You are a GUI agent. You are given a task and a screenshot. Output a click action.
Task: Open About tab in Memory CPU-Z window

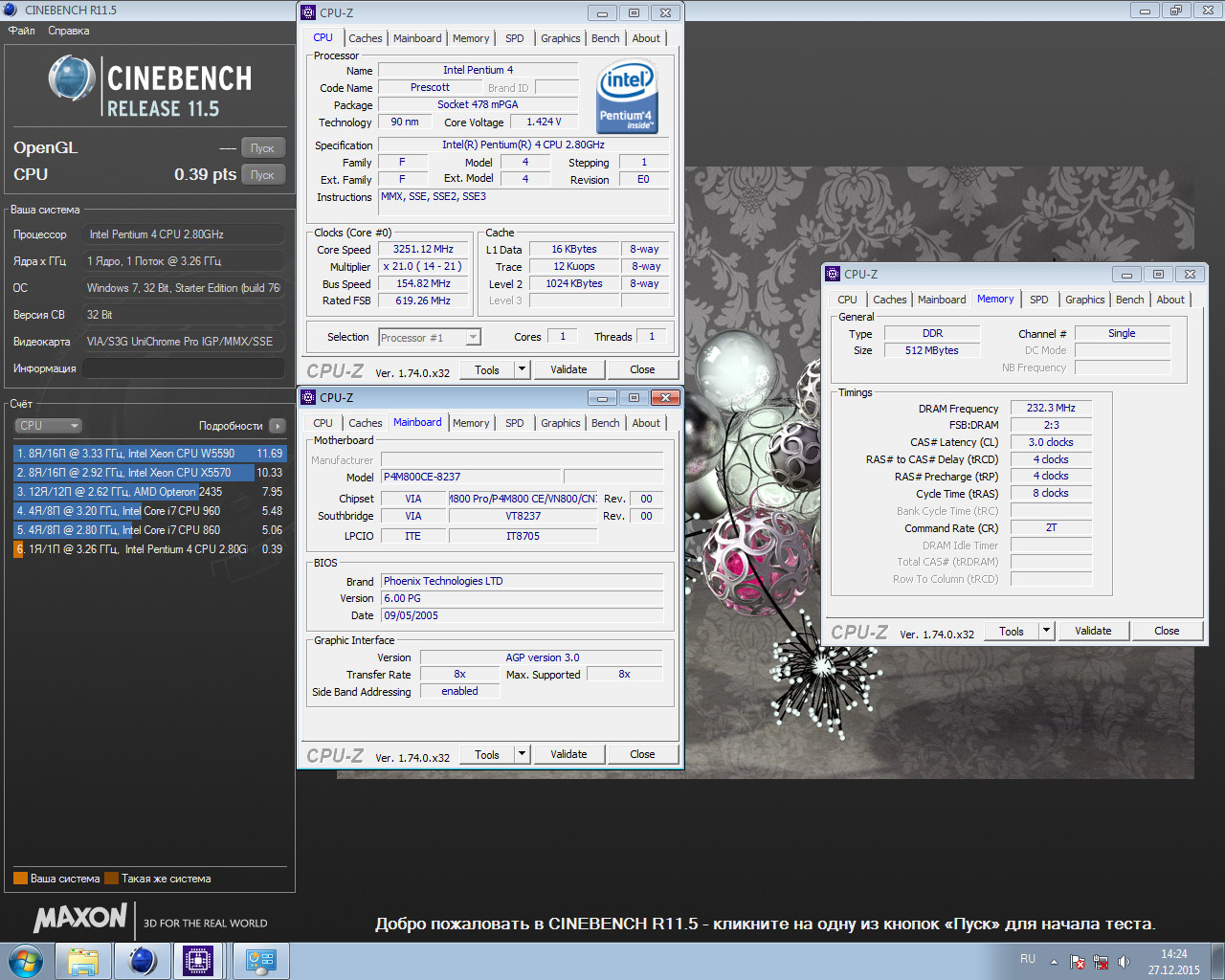[x=1170, y=300]
